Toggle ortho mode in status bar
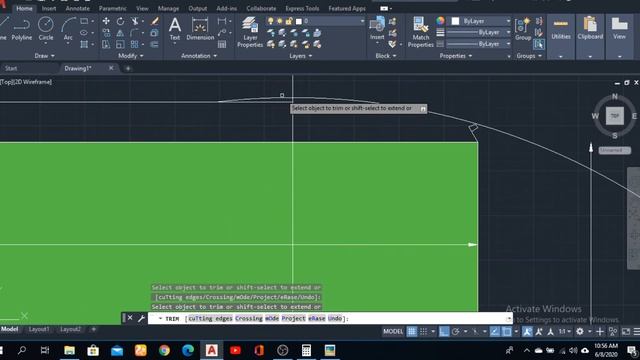Image resolution: width=640 pixels, height=360 pixels. click(444, 331)
